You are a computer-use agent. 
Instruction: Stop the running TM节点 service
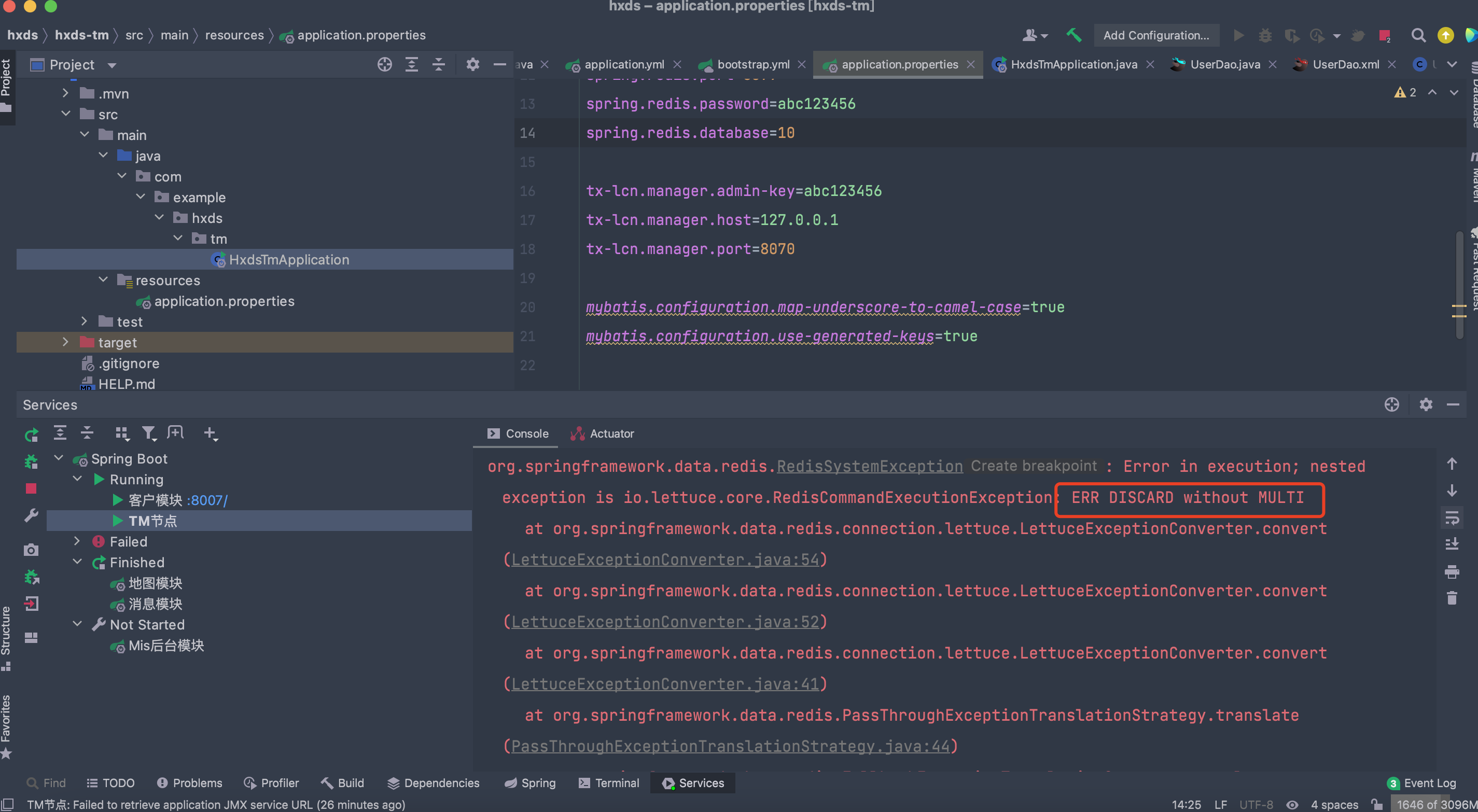point(31,488)
